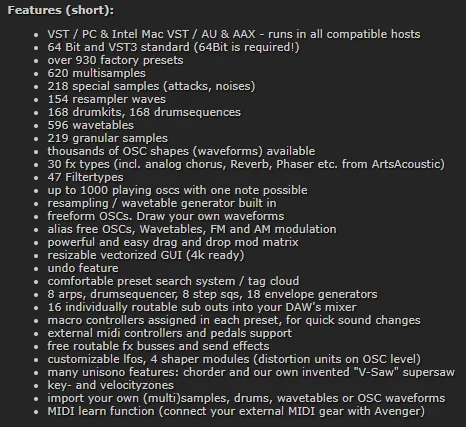Click the '30 fx types' list item

tap(246, 164)
